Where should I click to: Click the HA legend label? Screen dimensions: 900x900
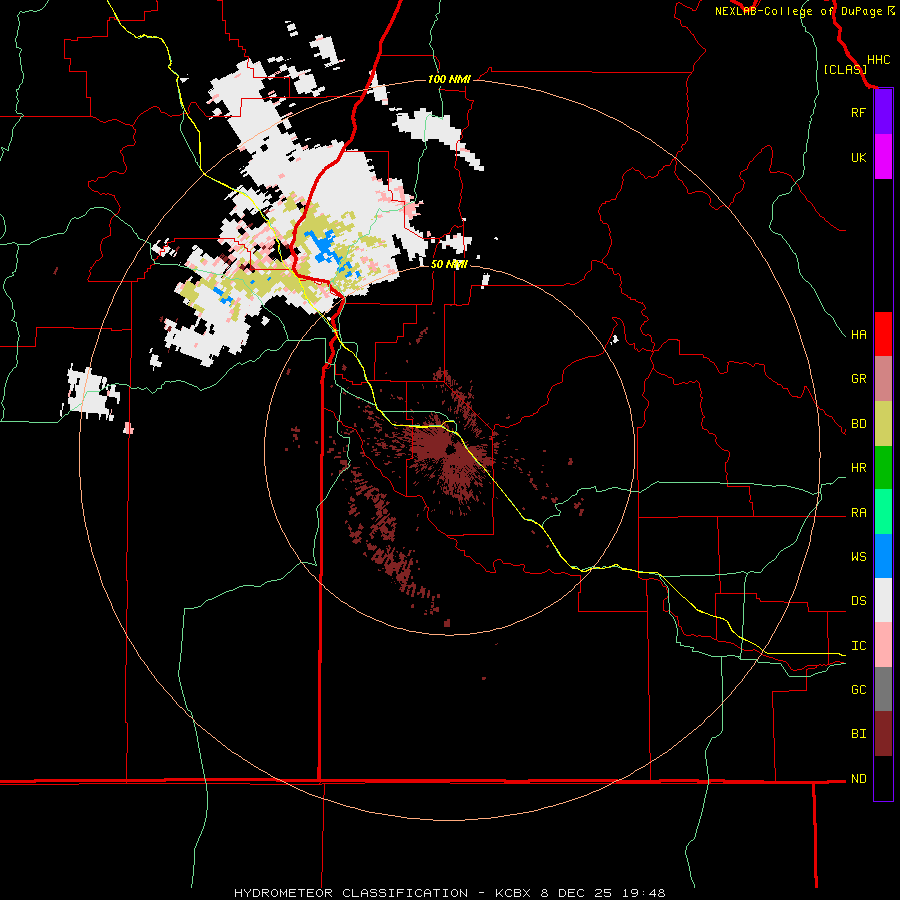tap(859, 335)
